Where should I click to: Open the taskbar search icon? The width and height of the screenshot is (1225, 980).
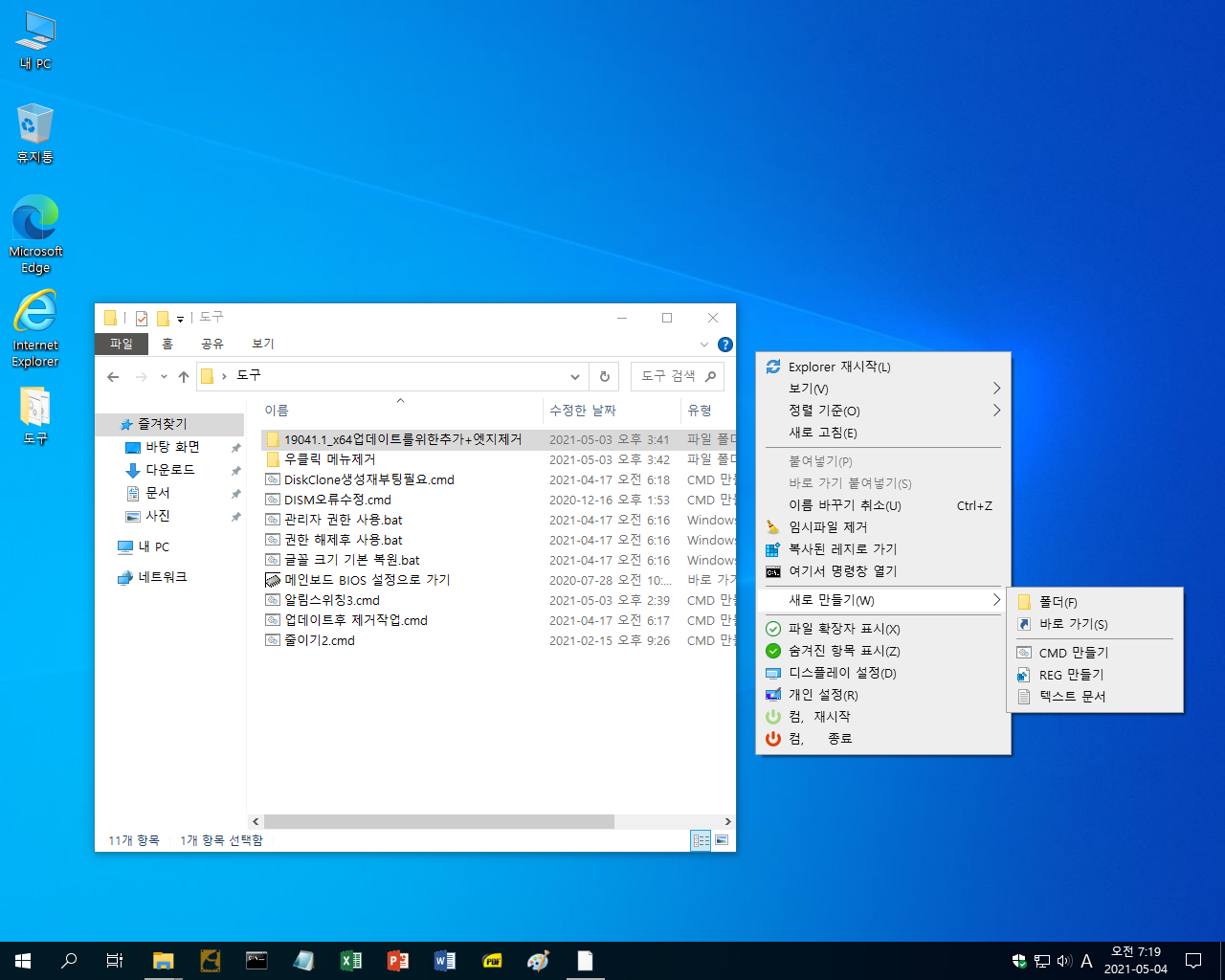tap(69, 961)
